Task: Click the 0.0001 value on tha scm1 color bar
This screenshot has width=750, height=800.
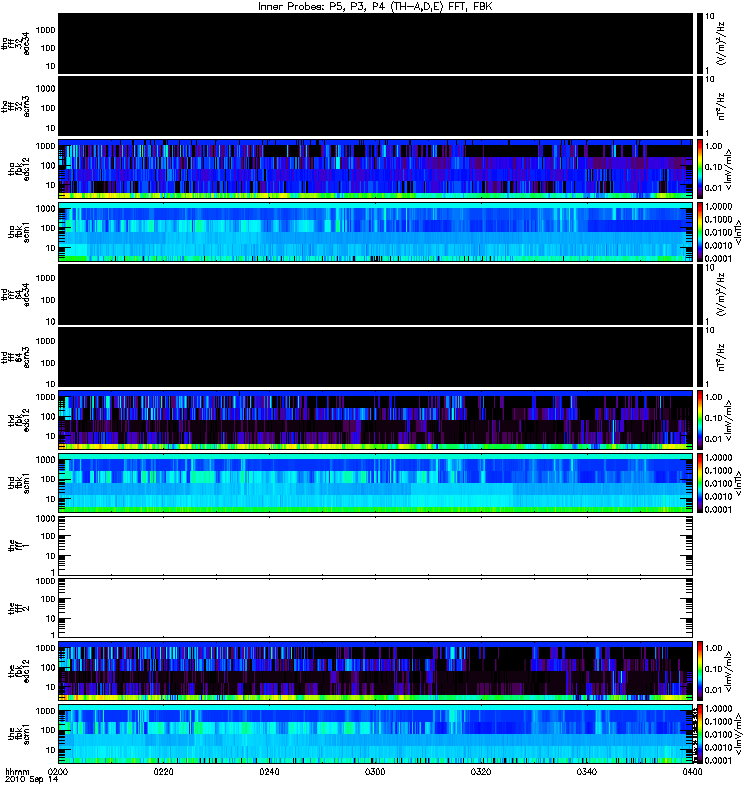Action: coord(718,259)
